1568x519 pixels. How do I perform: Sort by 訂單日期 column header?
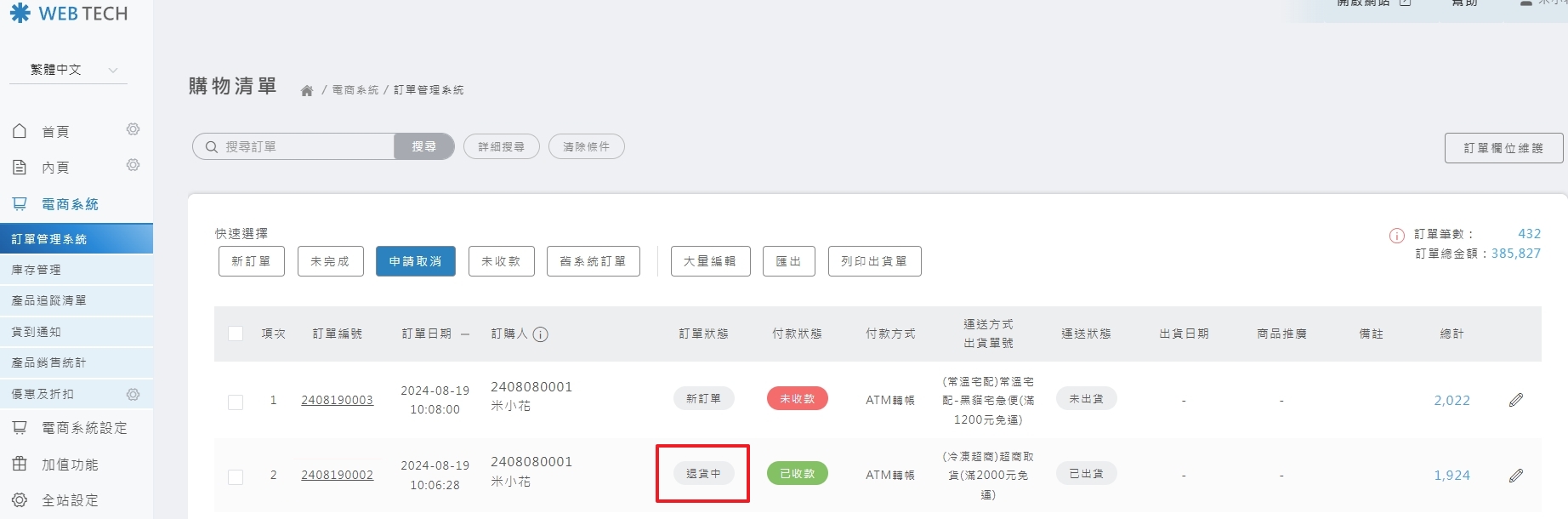pyautogui.click(x=427, y=334)
